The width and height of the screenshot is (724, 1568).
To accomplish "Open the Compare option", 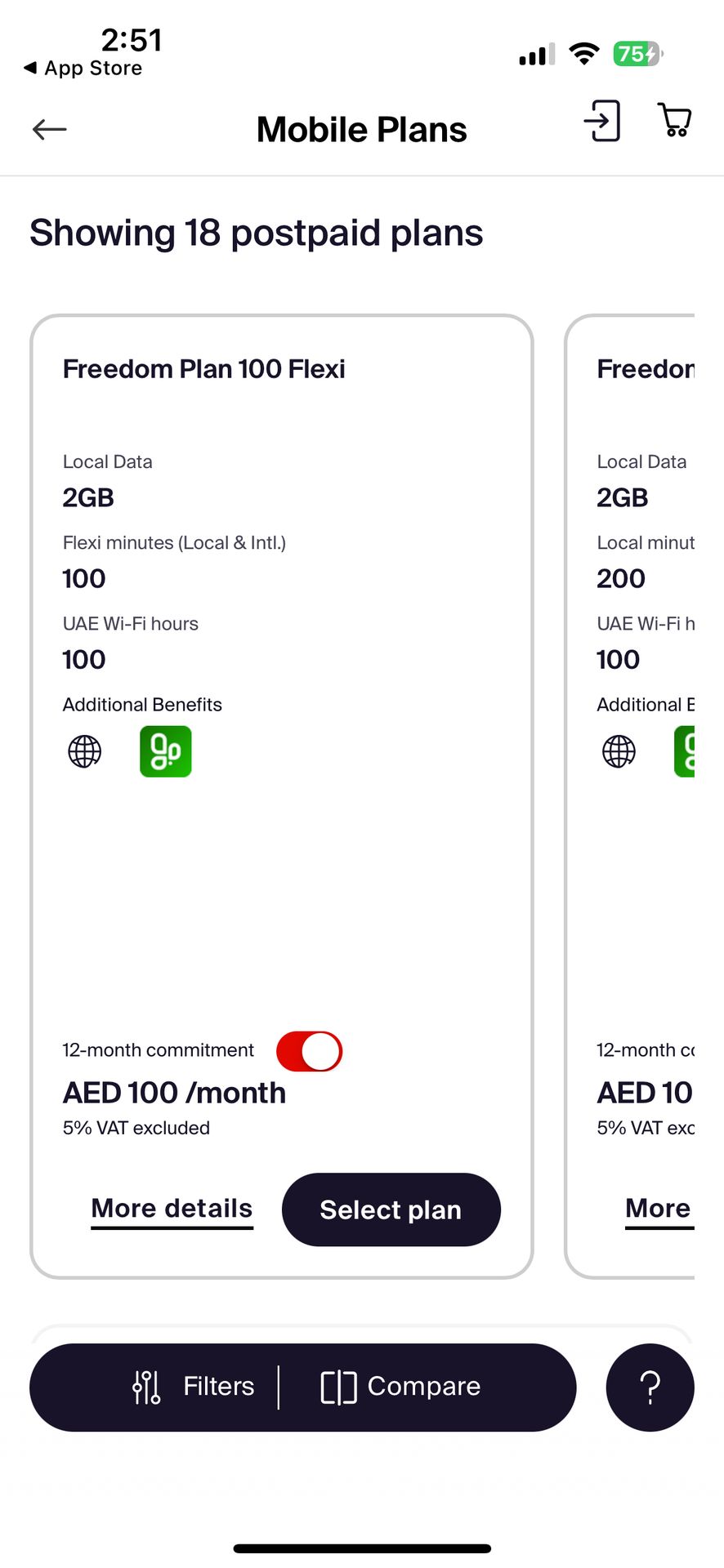I will [423, 1387].
